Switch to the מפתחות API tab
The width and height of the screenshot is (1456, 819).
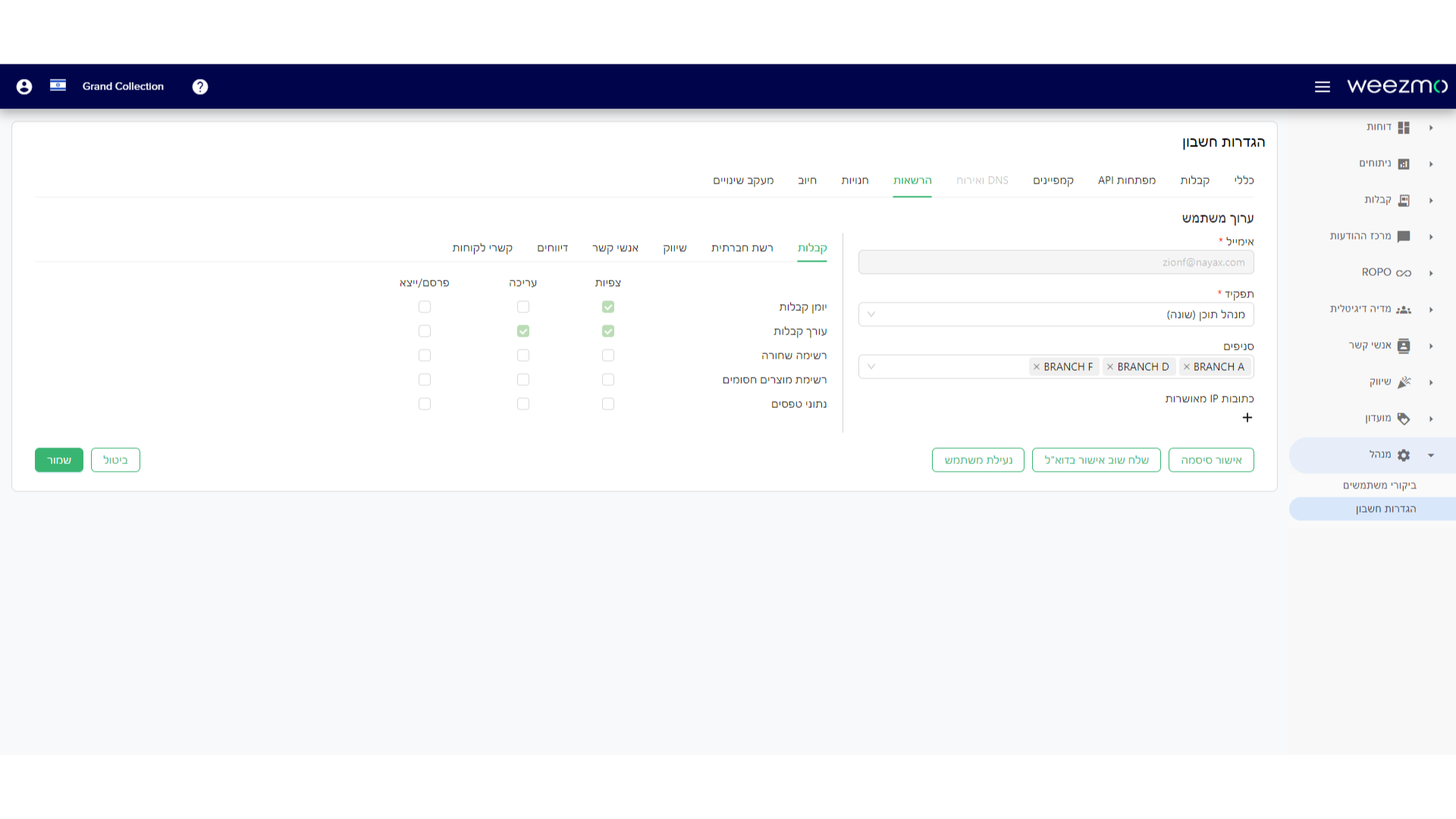coord(1127,180)
